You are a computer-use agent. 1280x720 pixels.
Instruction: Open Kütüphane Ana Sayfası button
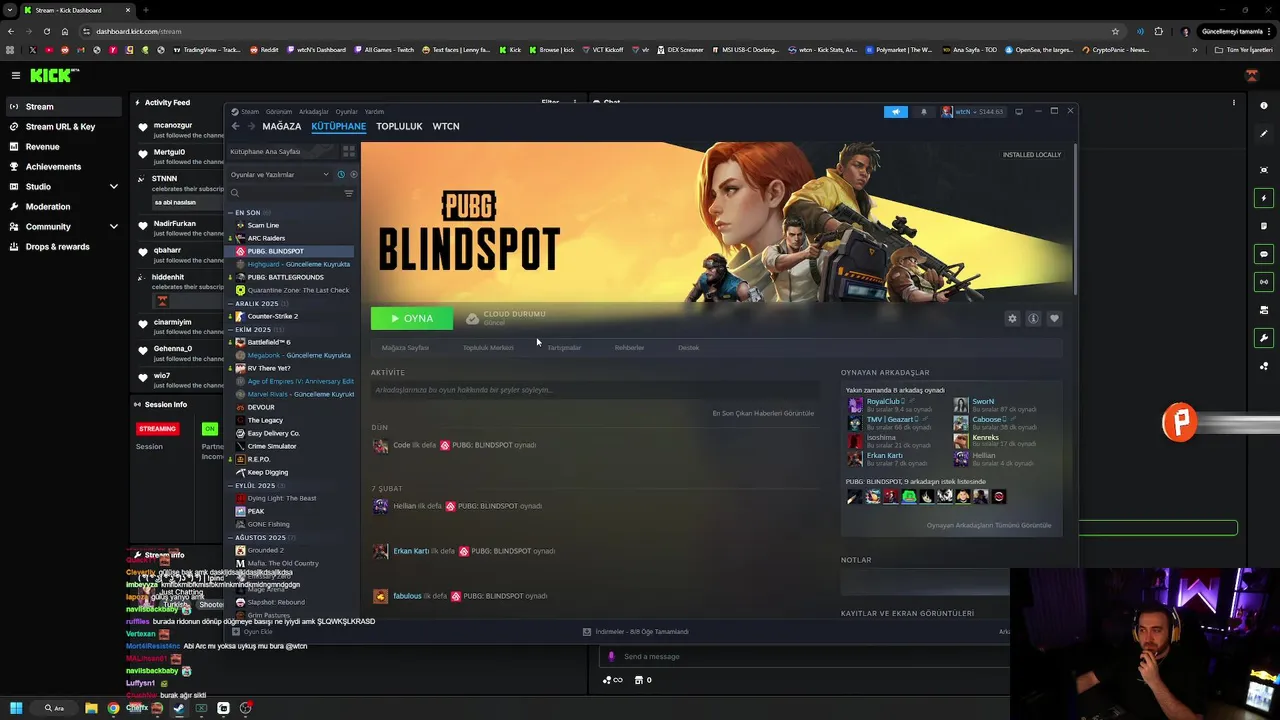283,151
